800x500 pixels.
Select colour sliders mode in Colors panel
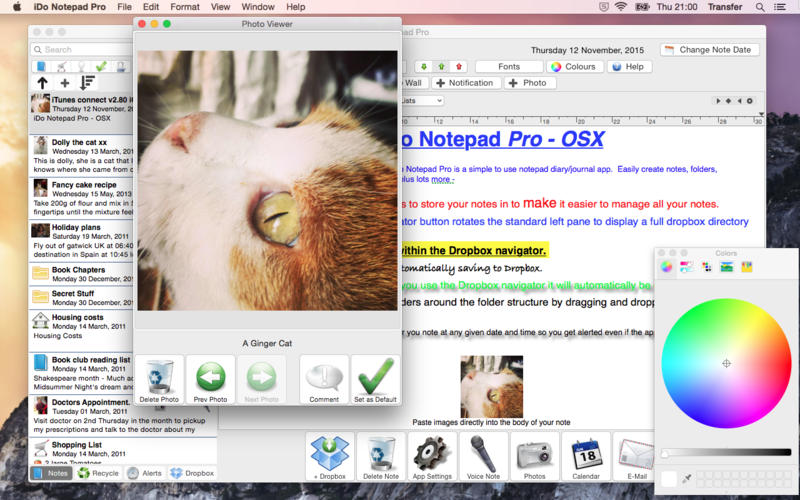(687, 267)
